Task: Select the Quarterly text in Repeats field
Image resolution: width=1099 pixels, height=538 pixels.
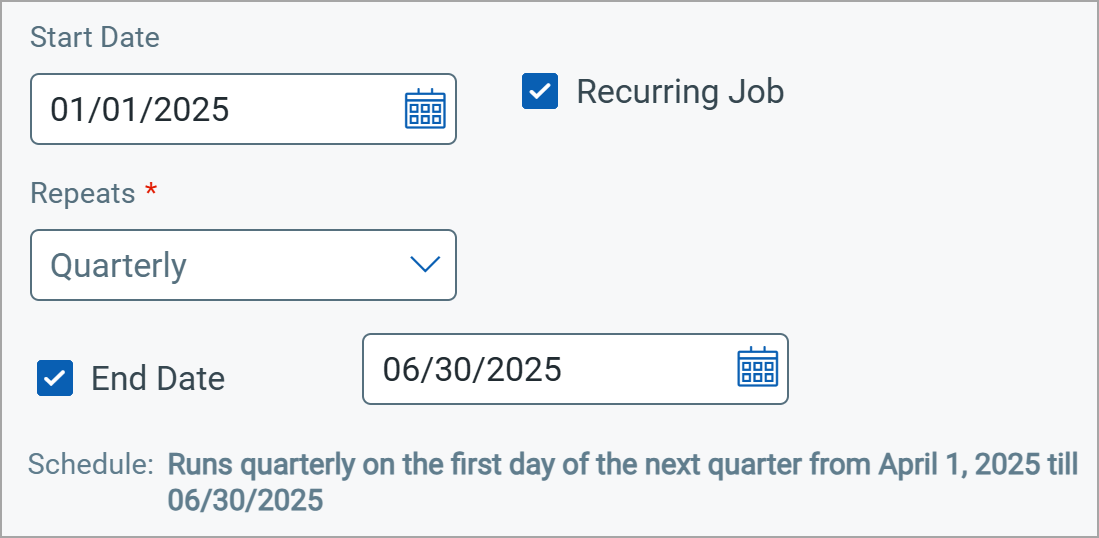Action: click(x=118, y=266)
